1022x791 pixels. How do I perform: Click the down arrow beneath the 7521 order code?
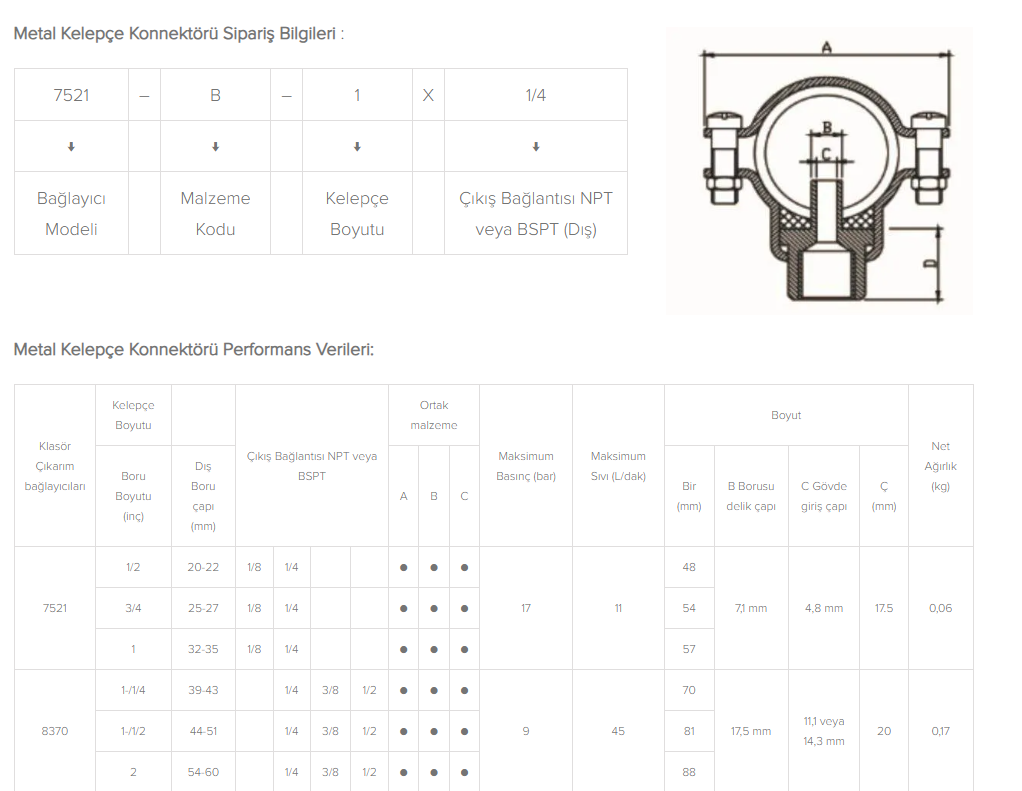coord(71,147)
